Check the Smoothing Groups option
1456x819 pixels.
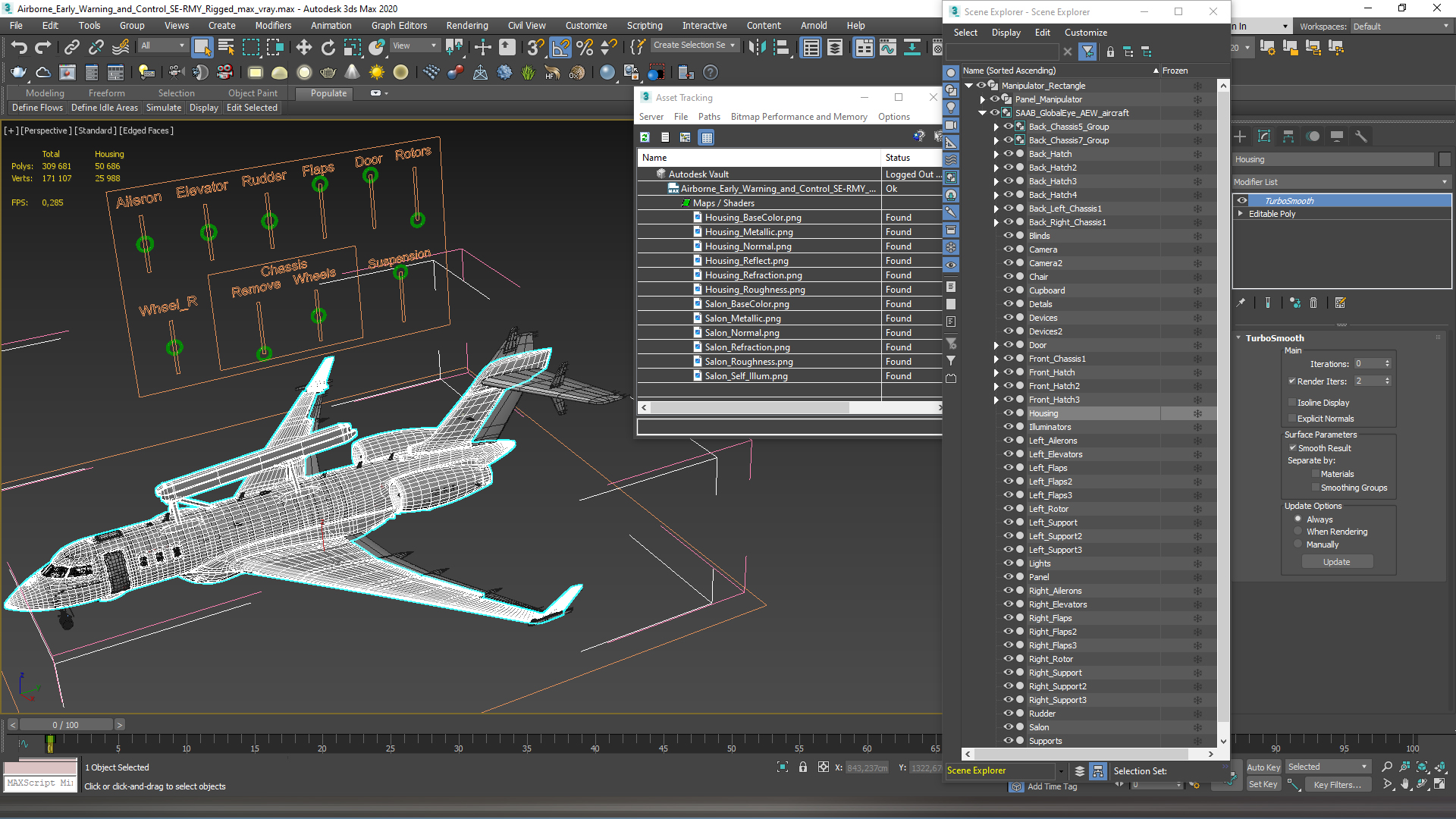click(1316, 488)
